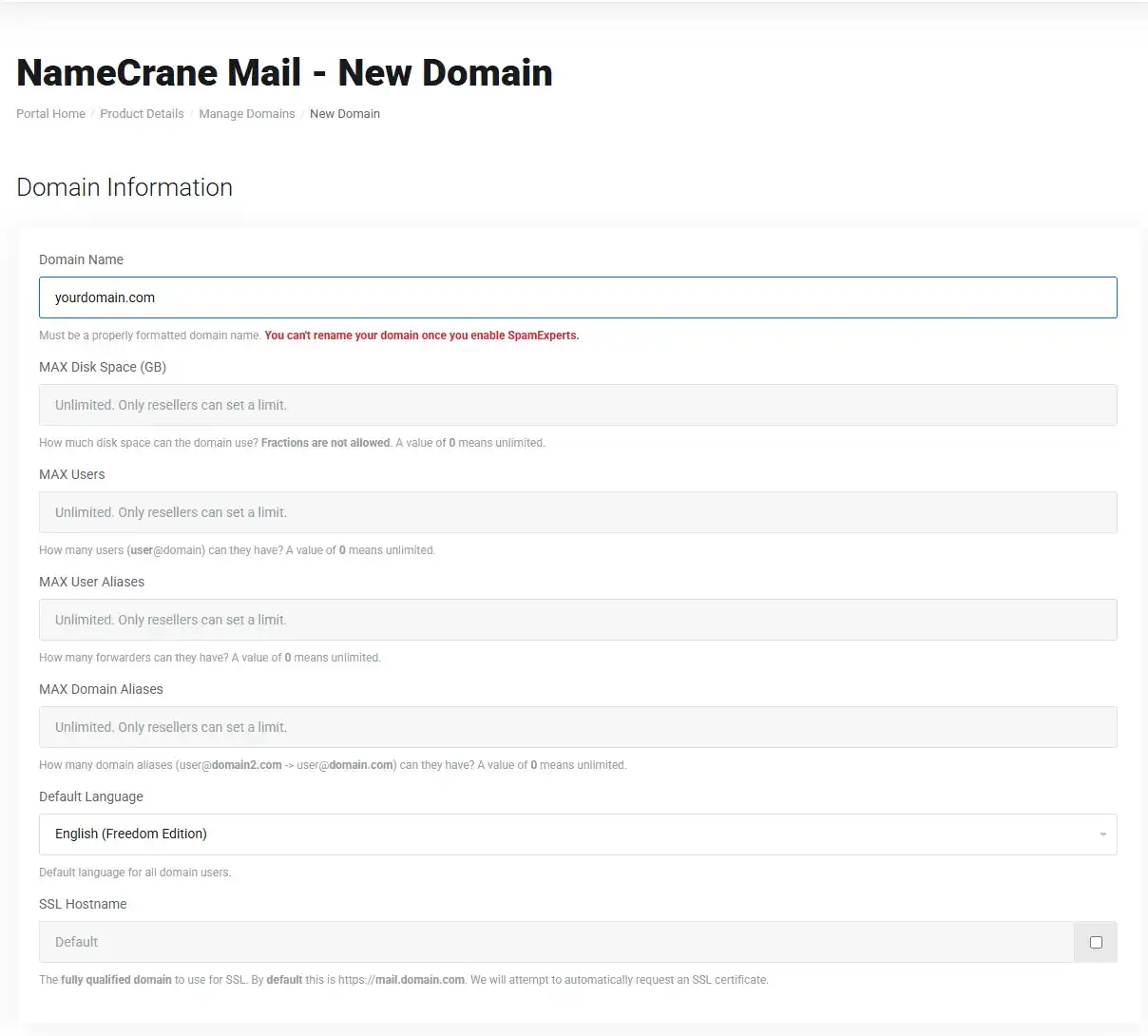Viewport: 1148px width, 1036px height.
Task: Click the MAX Disk Space (GB) field
Action: (578, 404)
